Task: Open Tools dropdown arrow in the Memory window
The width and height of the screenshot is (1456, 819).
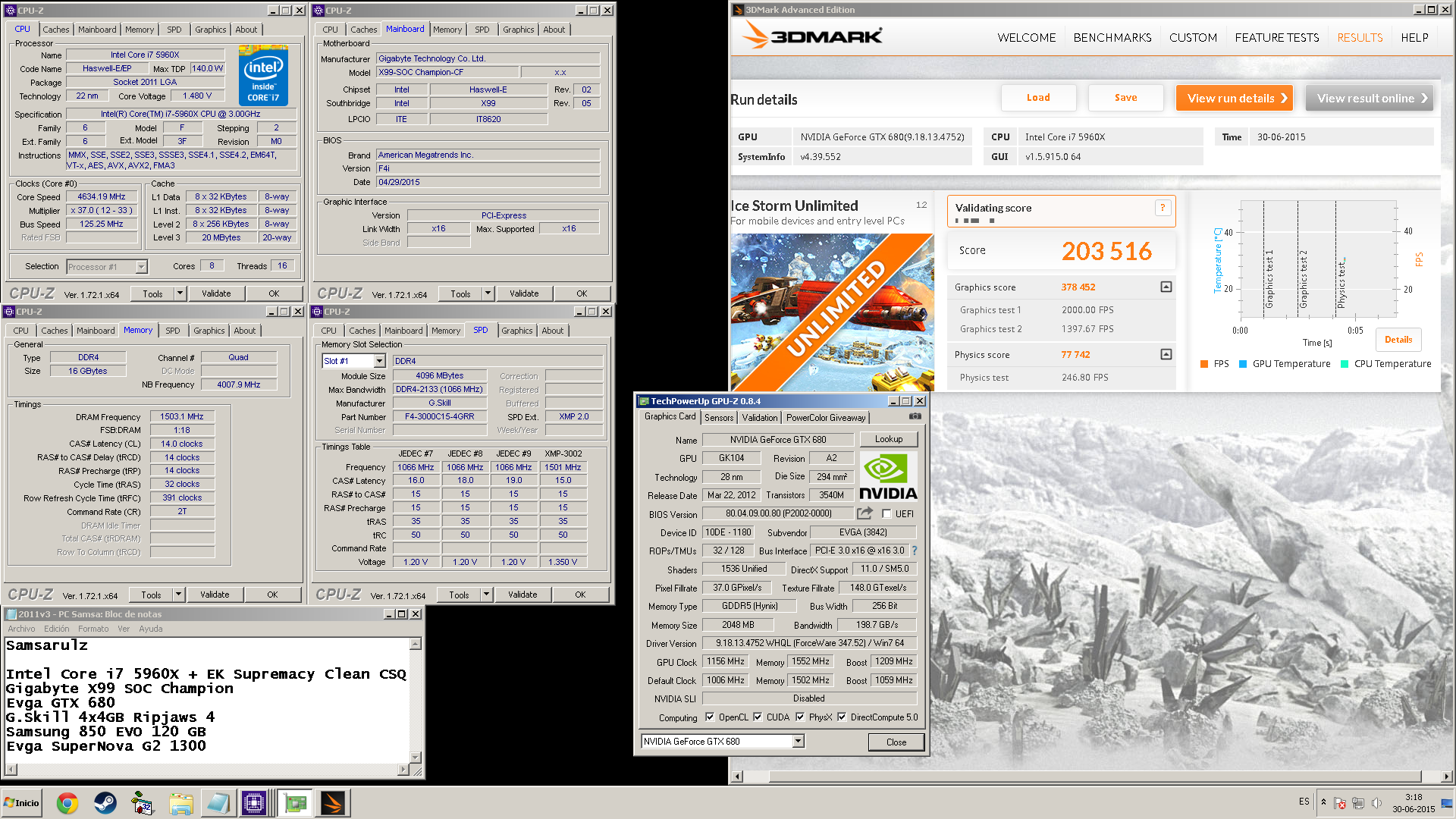Action: [x=178, y=595]
